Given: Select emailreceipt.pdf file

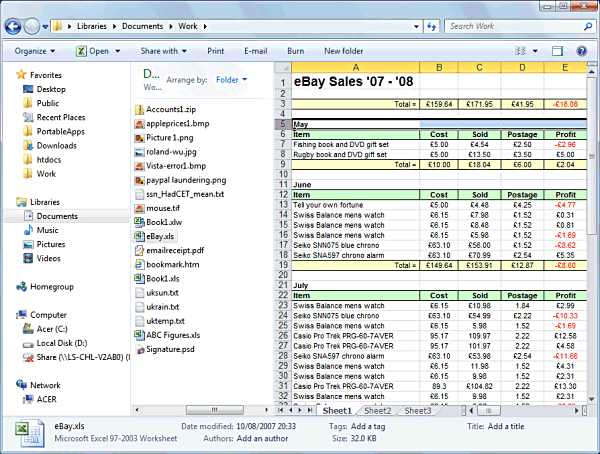Looking at the screenshot, I should (x=175, y=250).
